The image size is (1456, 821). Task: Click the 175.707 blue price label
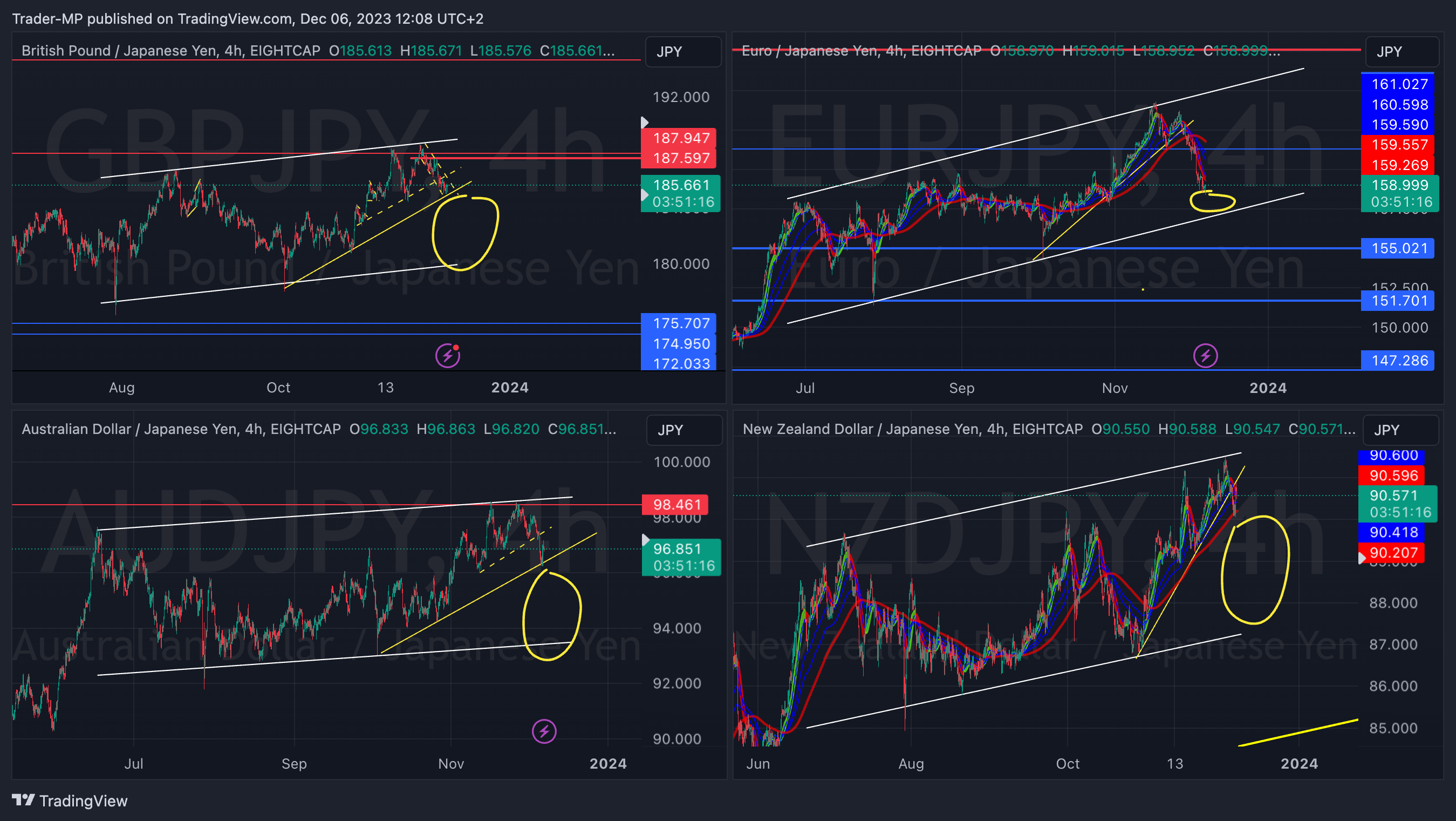[679, 323]
